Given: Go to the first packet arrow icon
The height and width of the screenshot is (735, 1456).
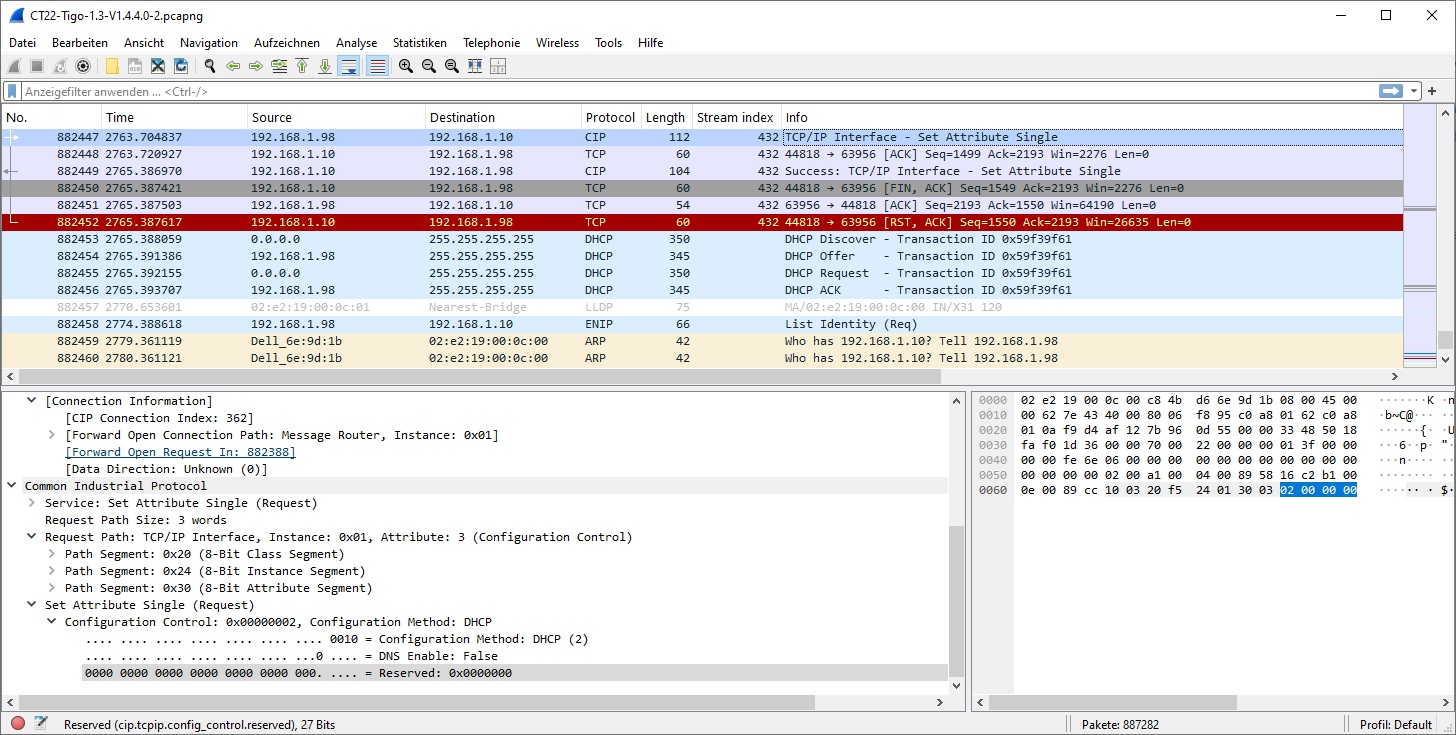Looking at the screenshot, I should (302, 66).
